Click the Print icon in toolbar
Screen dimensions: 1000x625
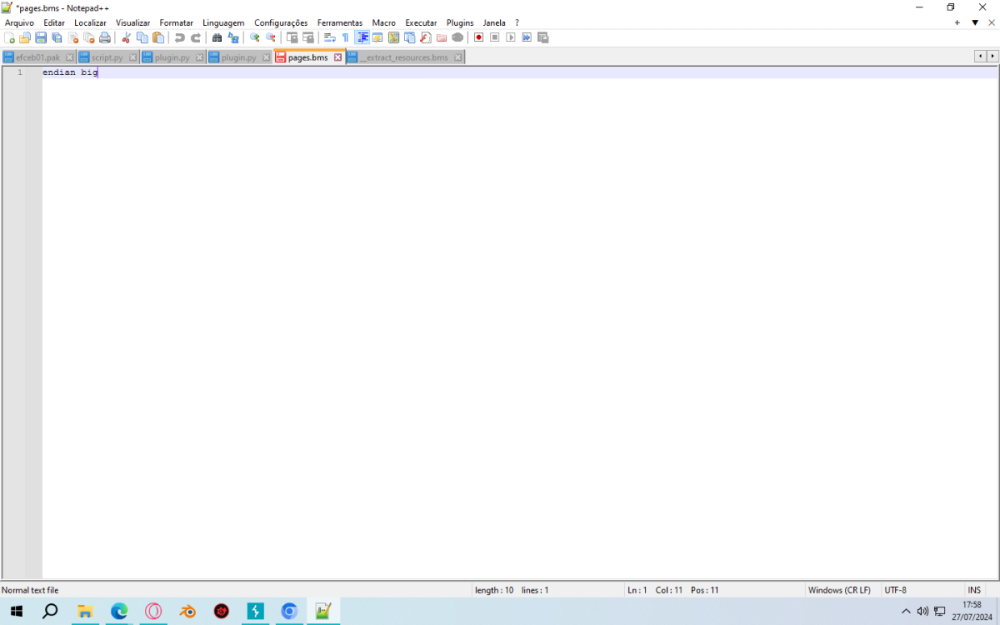(x=105, y=38)
